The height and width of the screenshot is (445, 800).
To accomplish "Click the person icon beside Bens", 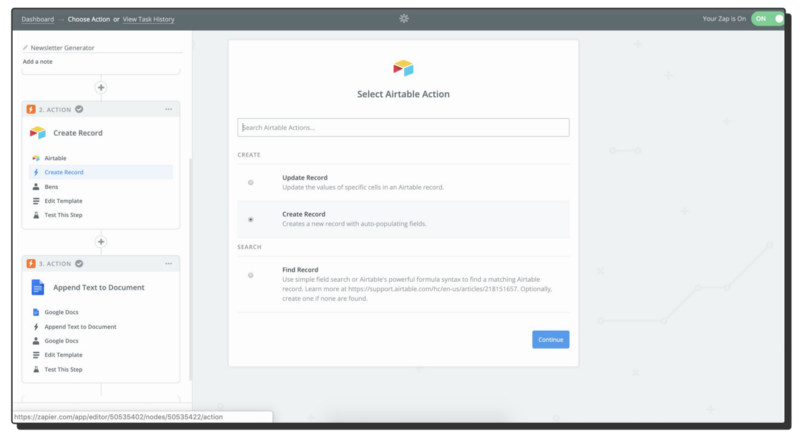I will (36, 187).
